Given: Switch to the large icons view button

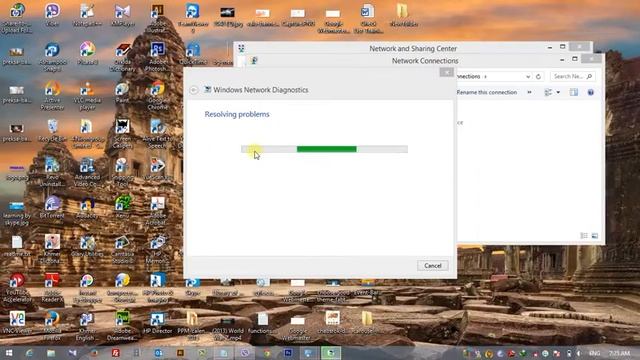Looking at the screenshot, I should click(595, 236).
